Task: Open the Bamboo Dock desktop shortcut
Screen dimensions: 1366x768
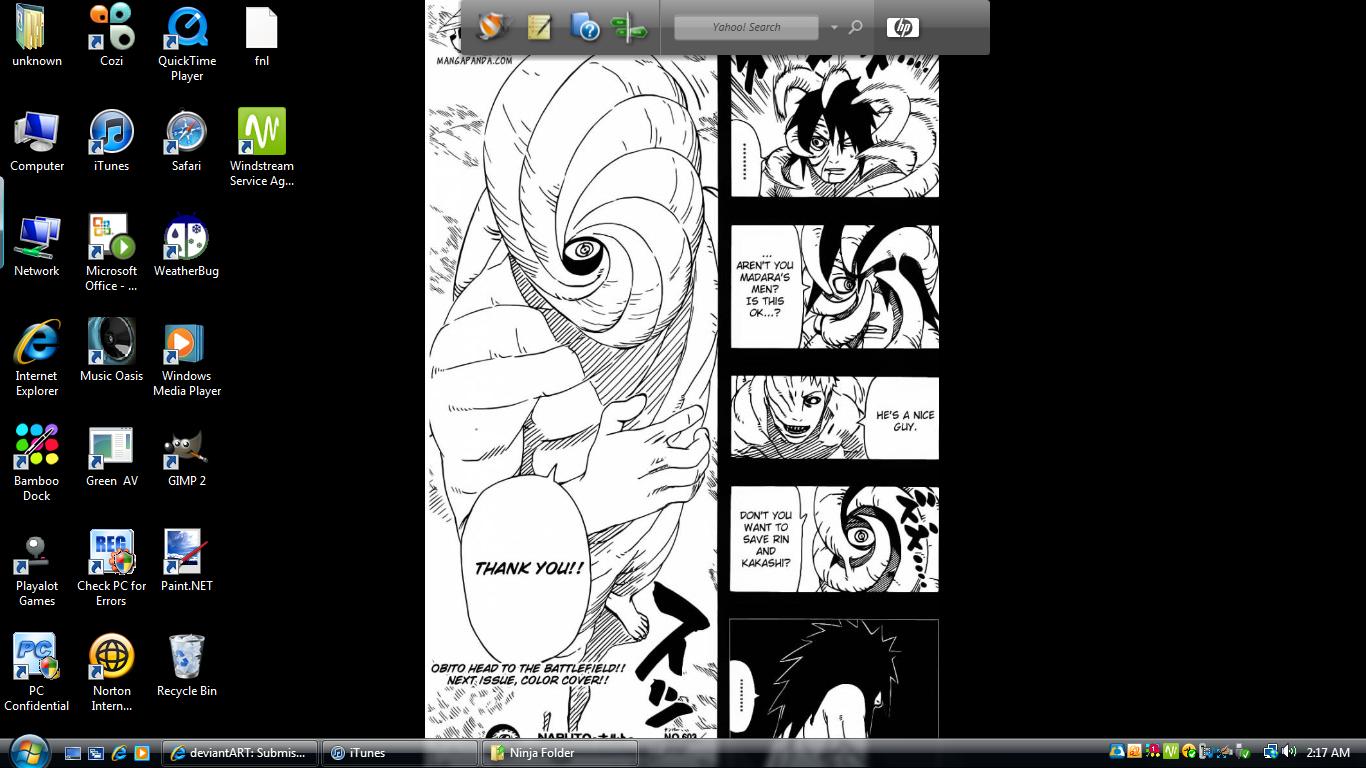Action: tap(37, 463)
